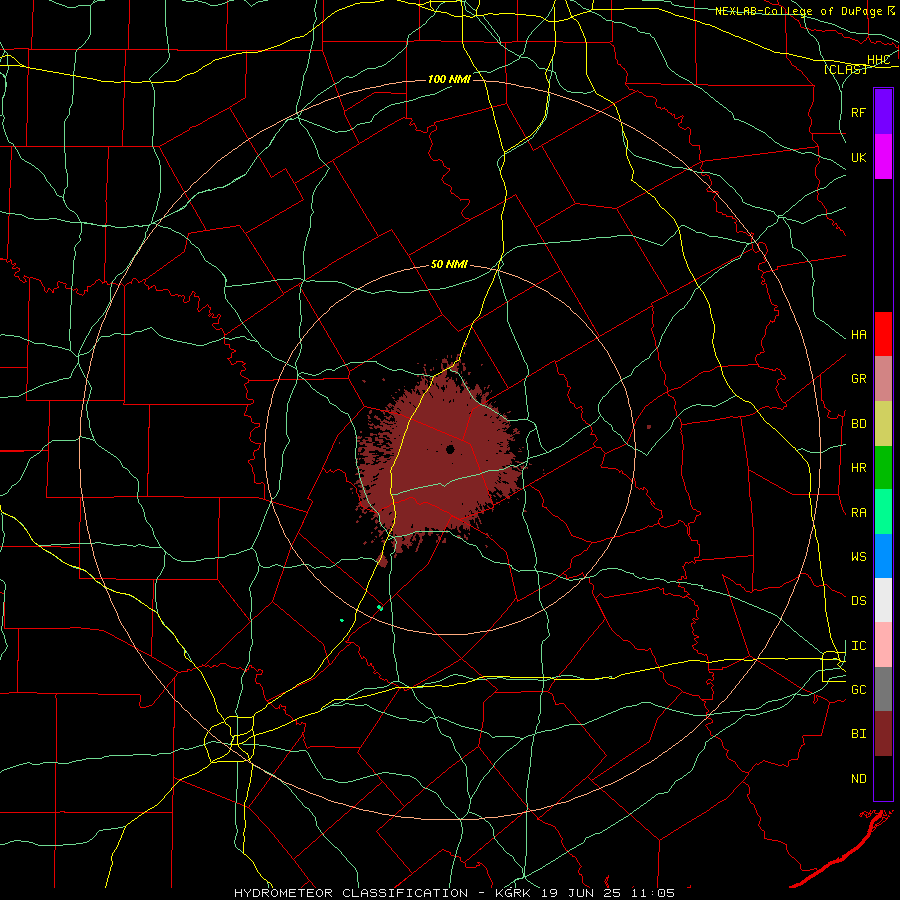
Task: Click the GR legend label
Action: tap(858, 379)
